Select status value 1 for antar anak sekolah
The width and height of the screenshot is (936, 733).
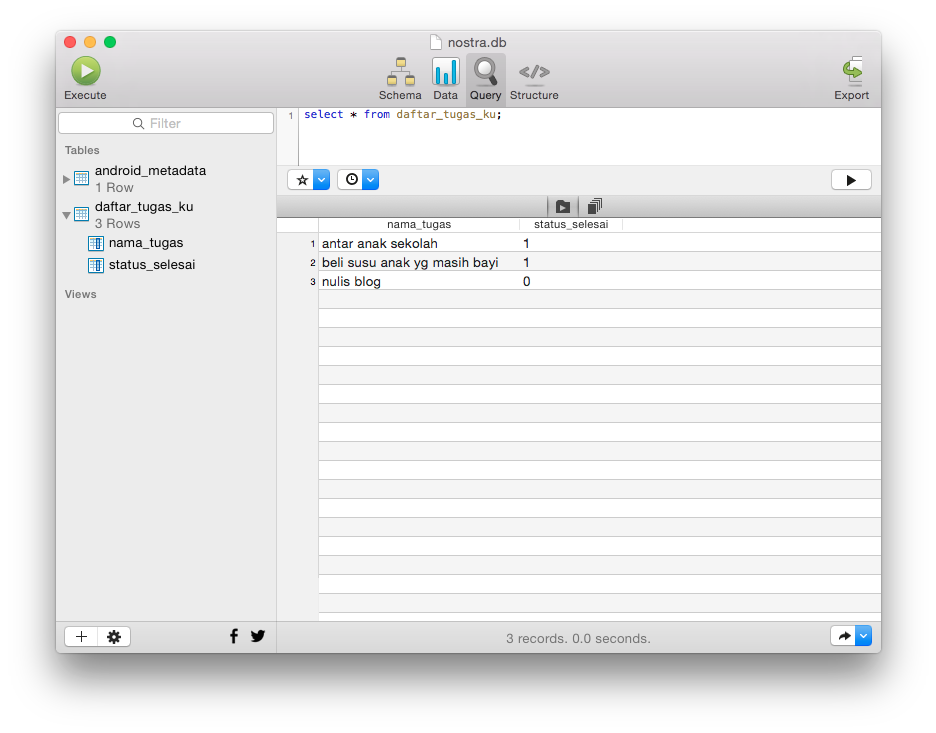click(x=526, y=244)
